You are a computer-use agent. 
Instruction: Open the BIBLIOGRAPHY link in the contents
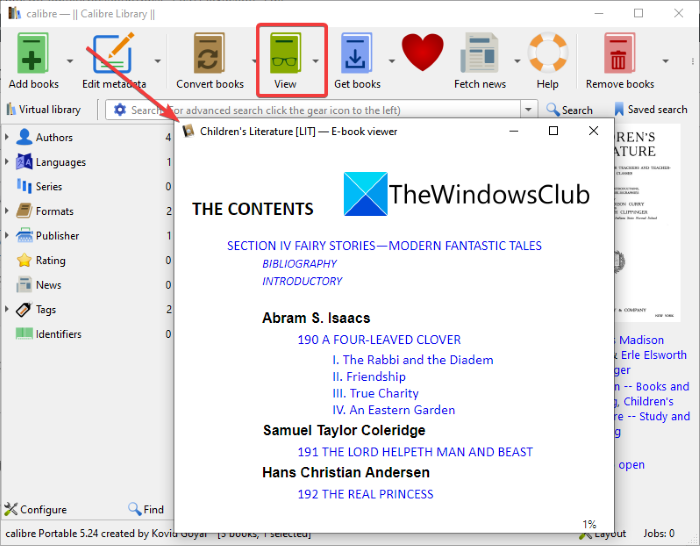click(x=300, y=264)
